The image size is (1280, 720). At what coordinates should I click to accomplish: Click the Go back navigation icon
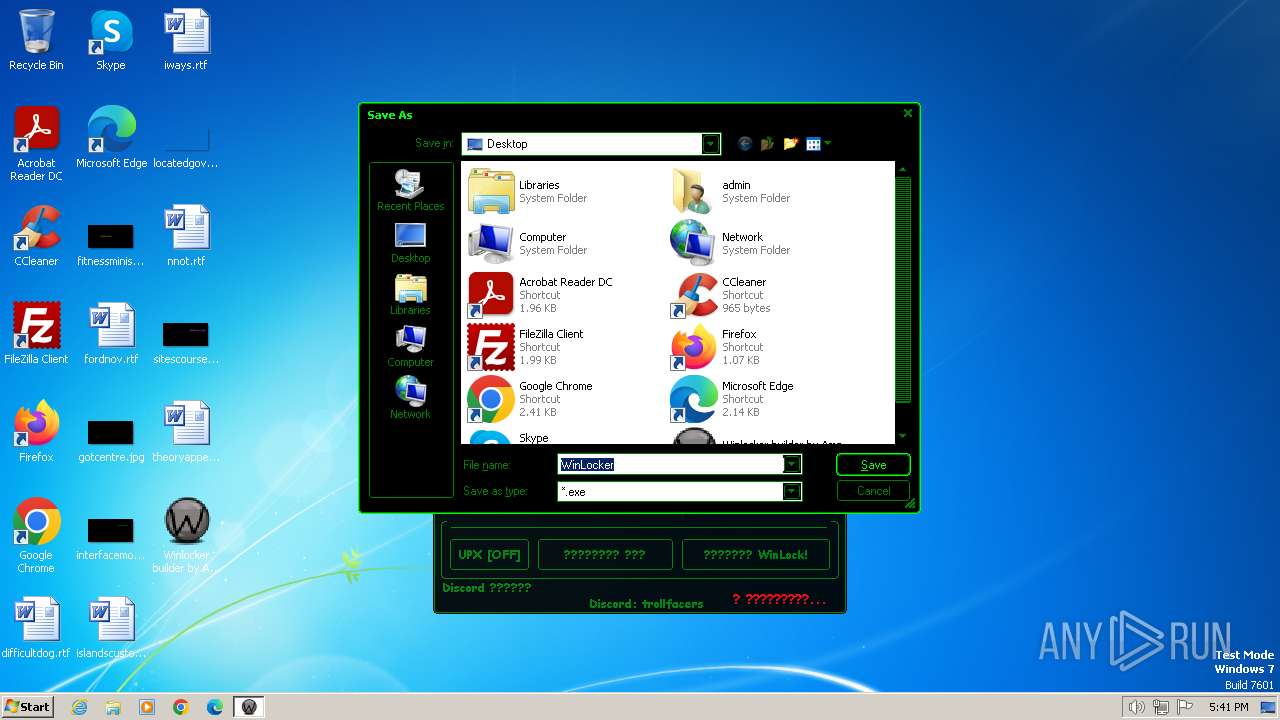[x=745, y=144]
